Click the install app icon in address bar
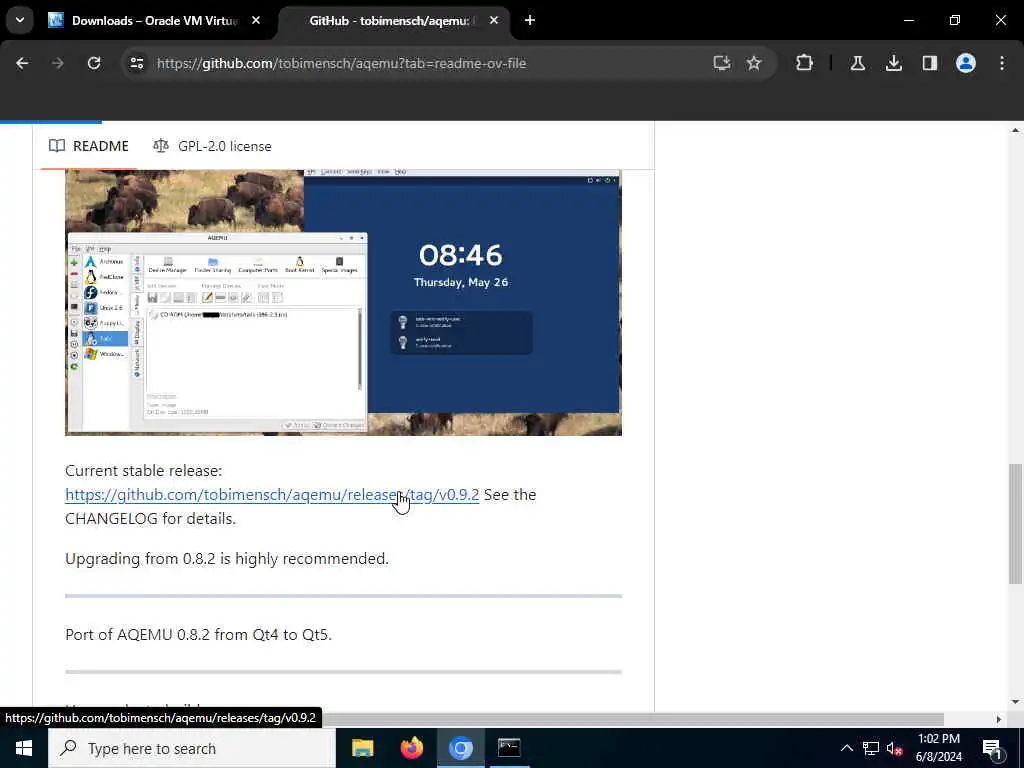The image size is (1024, 768). pos(722,63)
